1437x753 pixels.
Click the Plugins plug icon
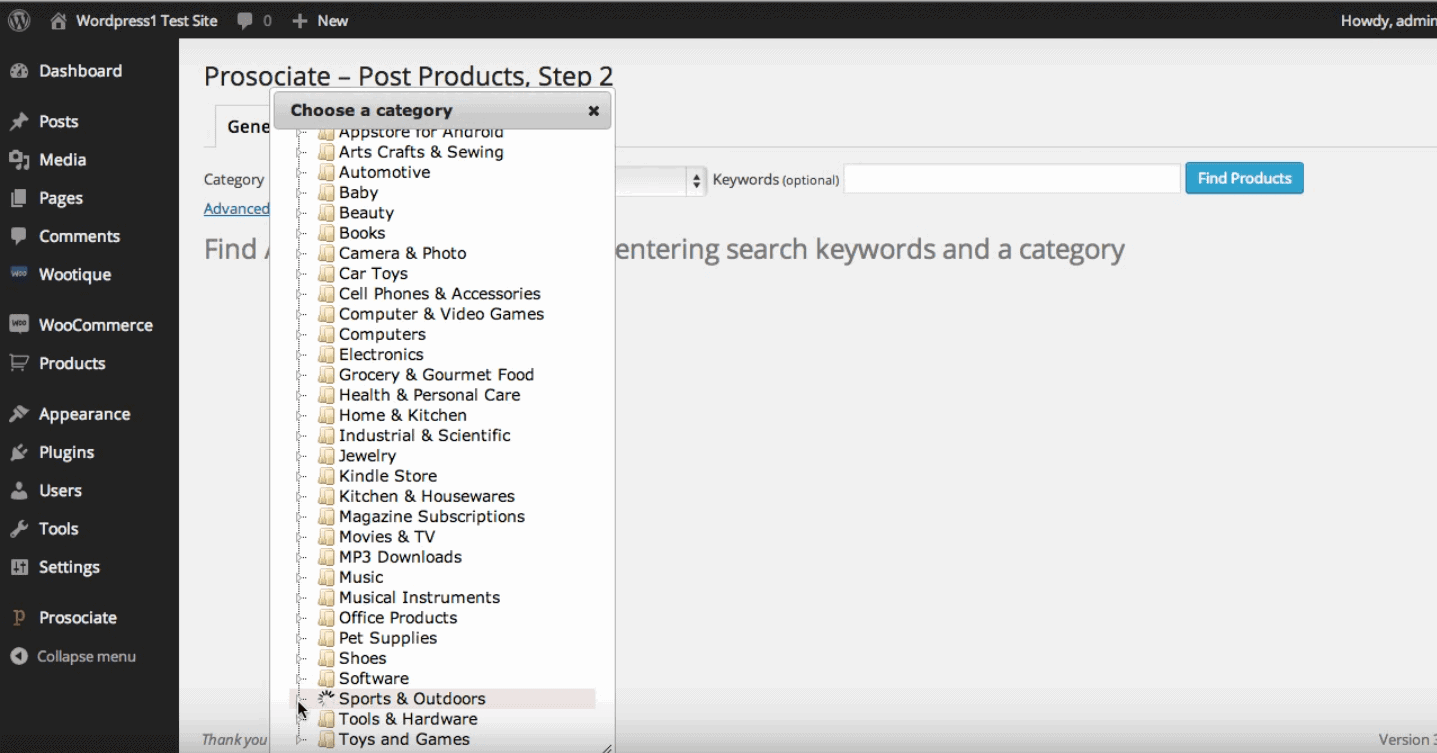click(19, 452)
